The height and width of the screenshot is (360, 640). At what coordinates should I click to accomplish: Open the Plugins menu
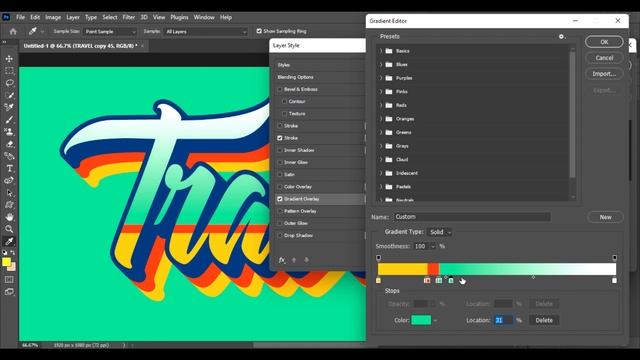pyautogui.click(x=179, y=17)
